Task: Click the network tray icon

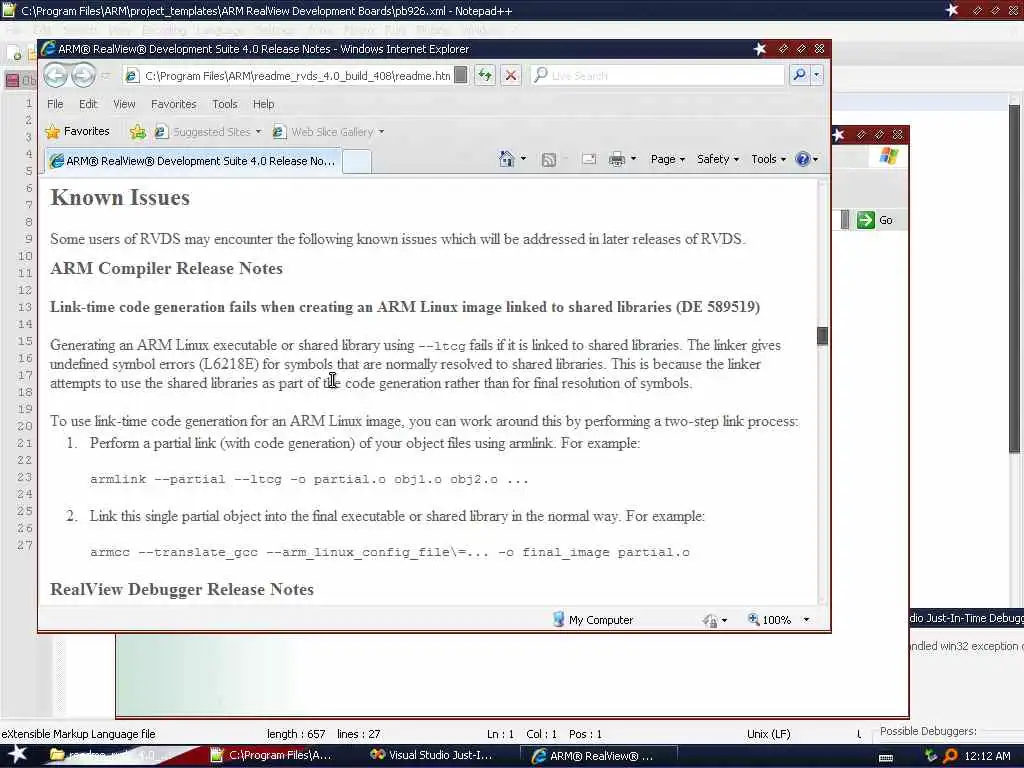Action: coord(931,756)
